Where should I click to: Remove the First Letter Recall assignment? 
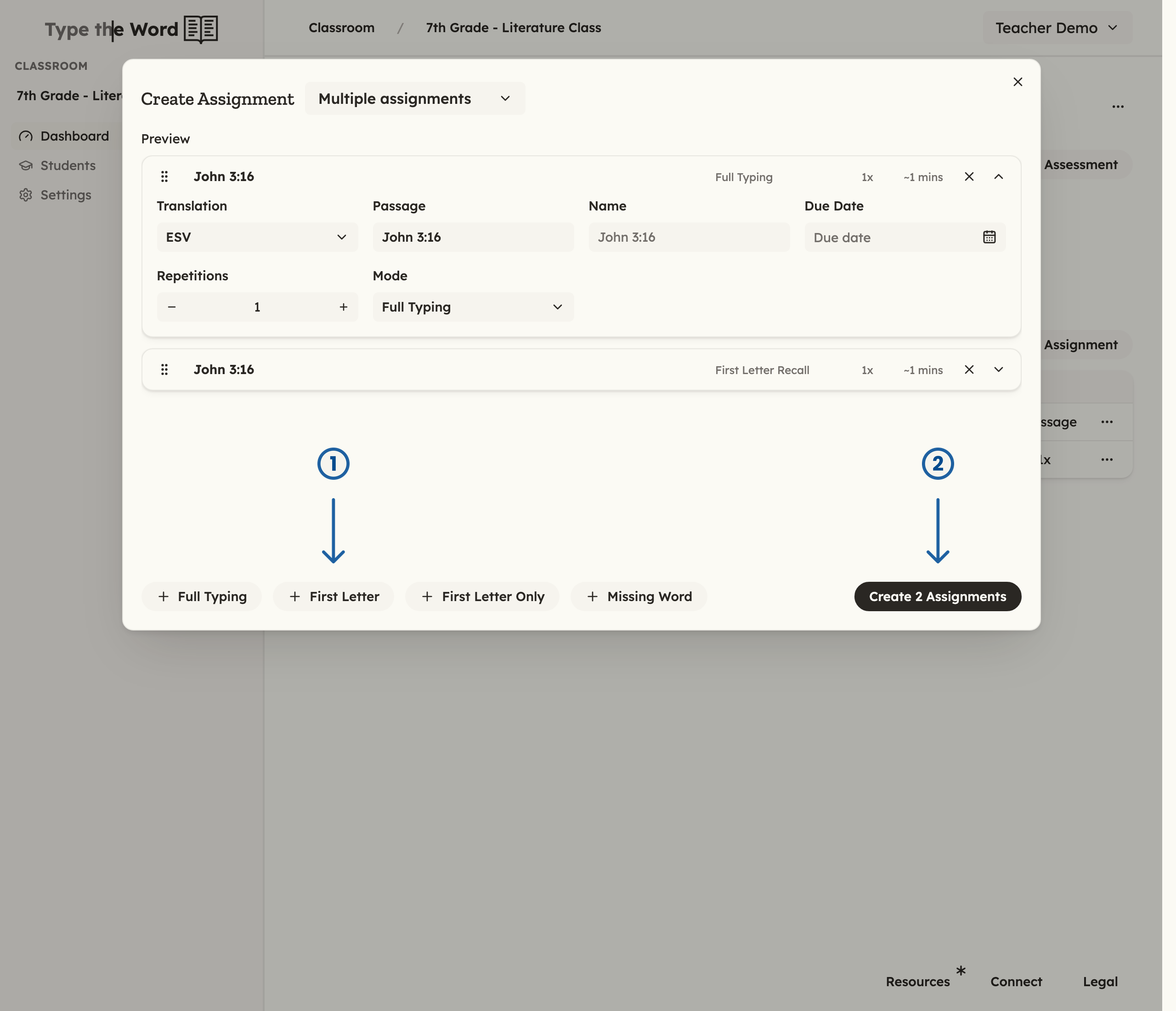tap(969, 369)
